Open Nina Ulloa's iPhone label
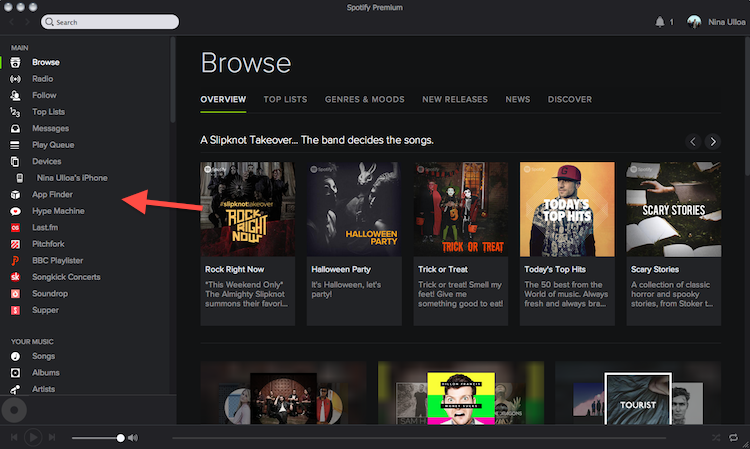Image resolution: width=750 pixels, height=449 pixels. 72,178
